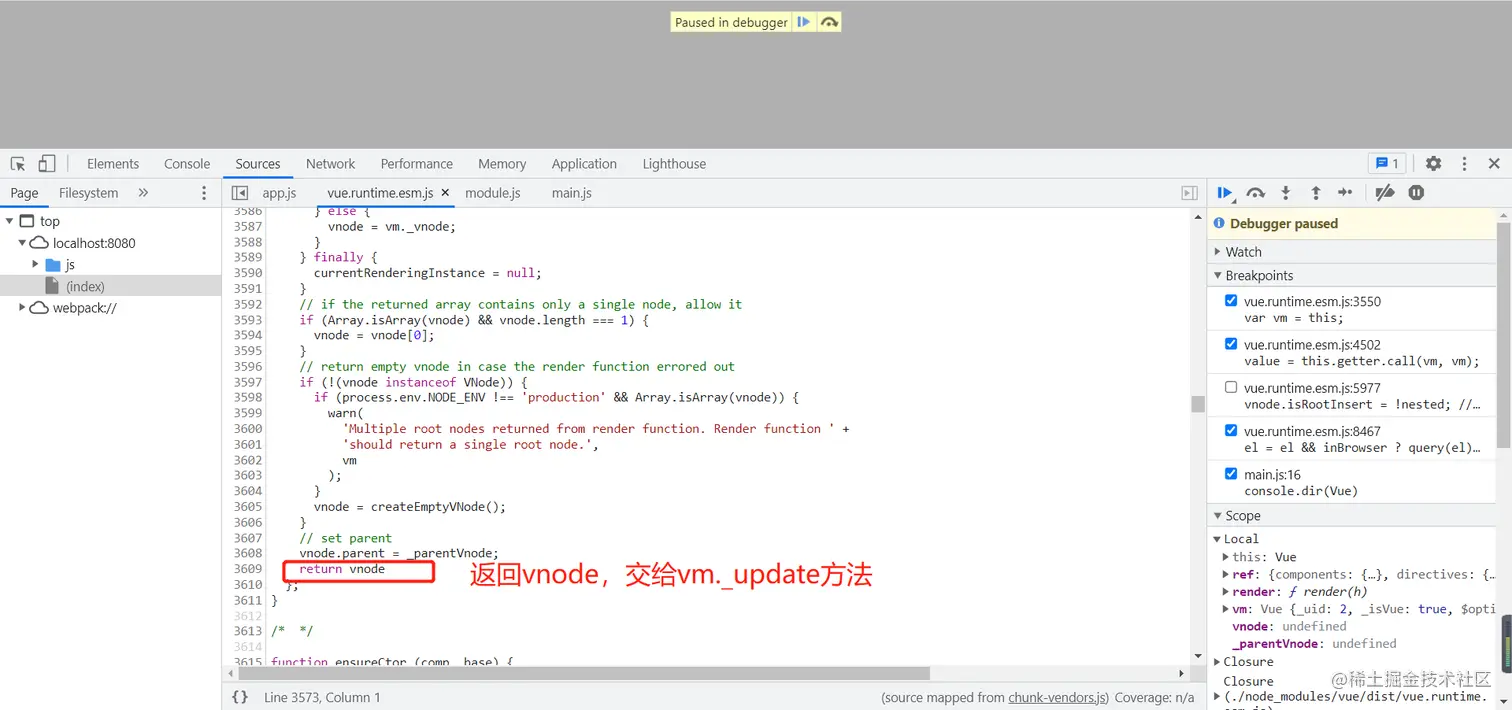Toggle pause on exceptions

pyautogui.click(x=1416, y=193)
